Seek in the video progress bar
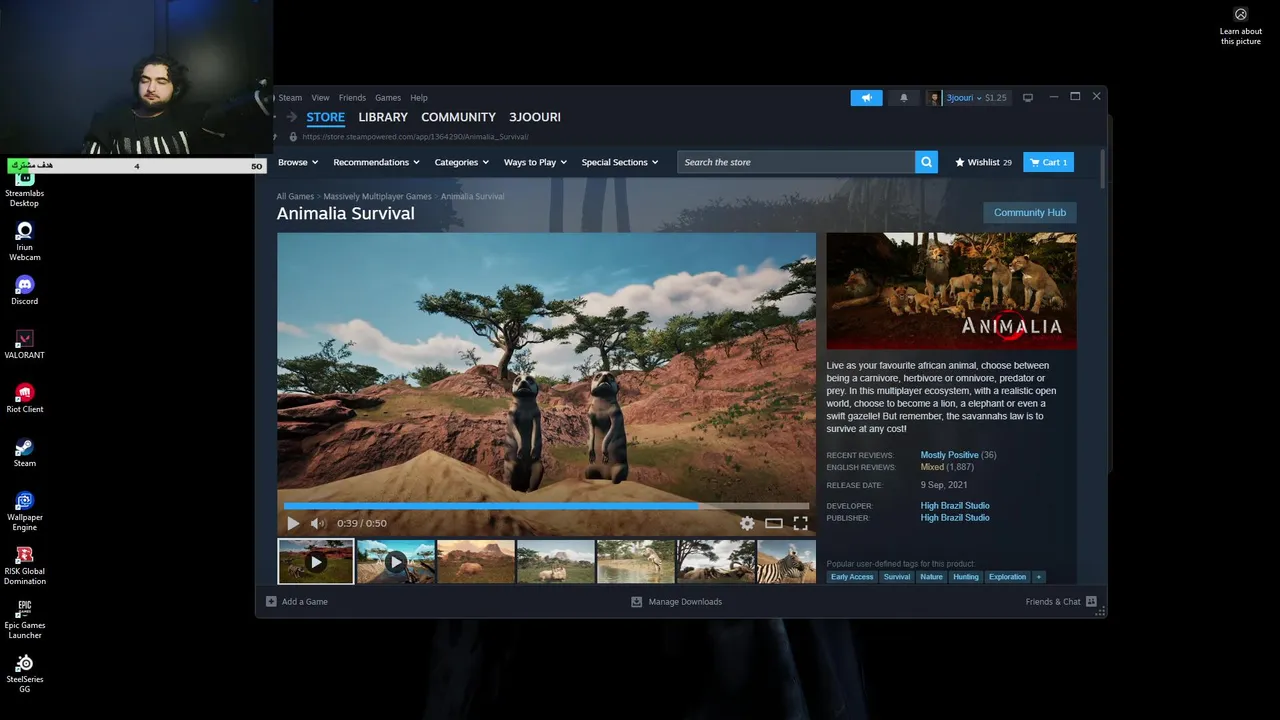 (x=546, y=506)
